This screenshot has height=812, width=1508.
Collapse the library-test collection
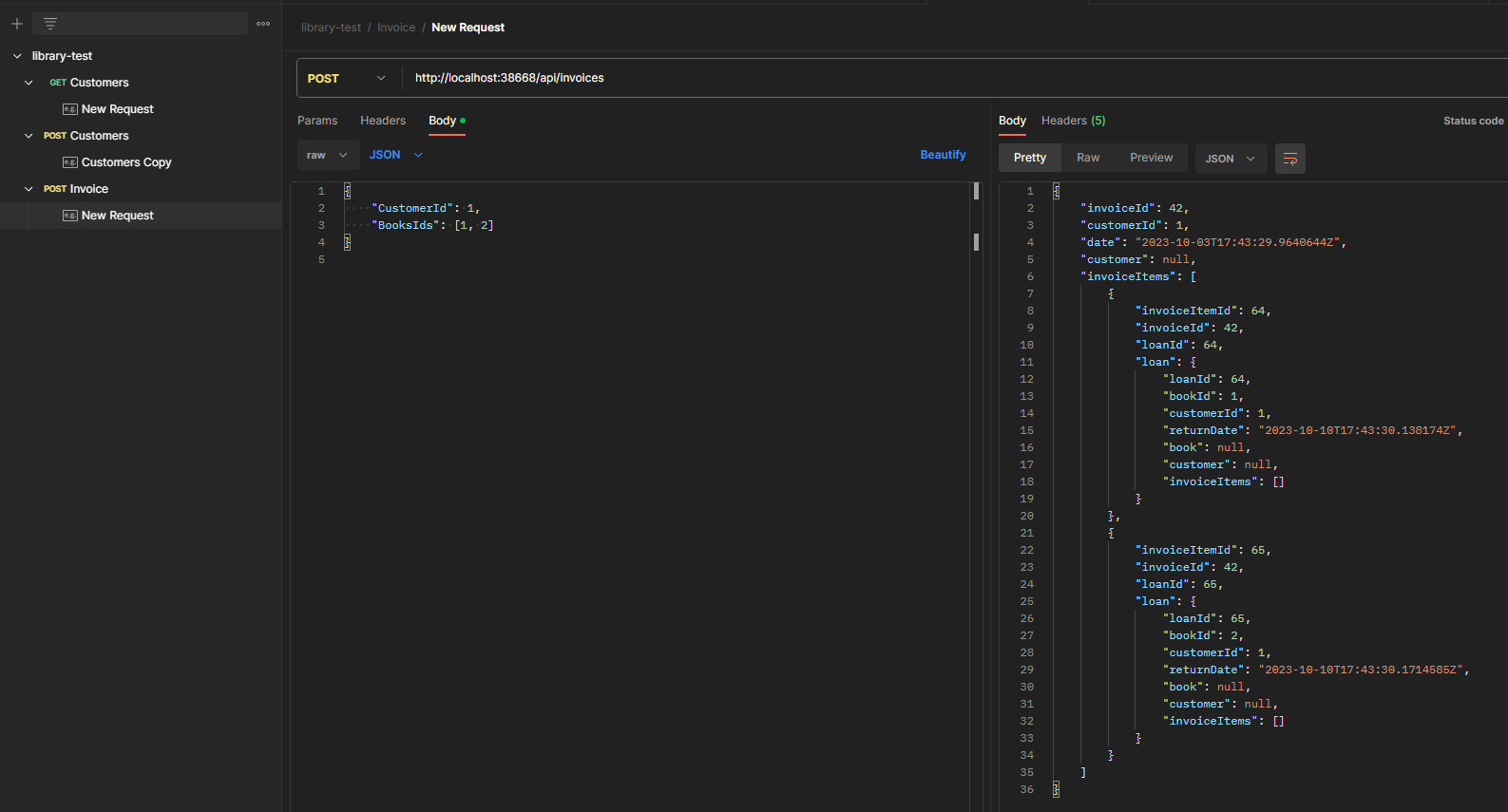click(17, 56)
